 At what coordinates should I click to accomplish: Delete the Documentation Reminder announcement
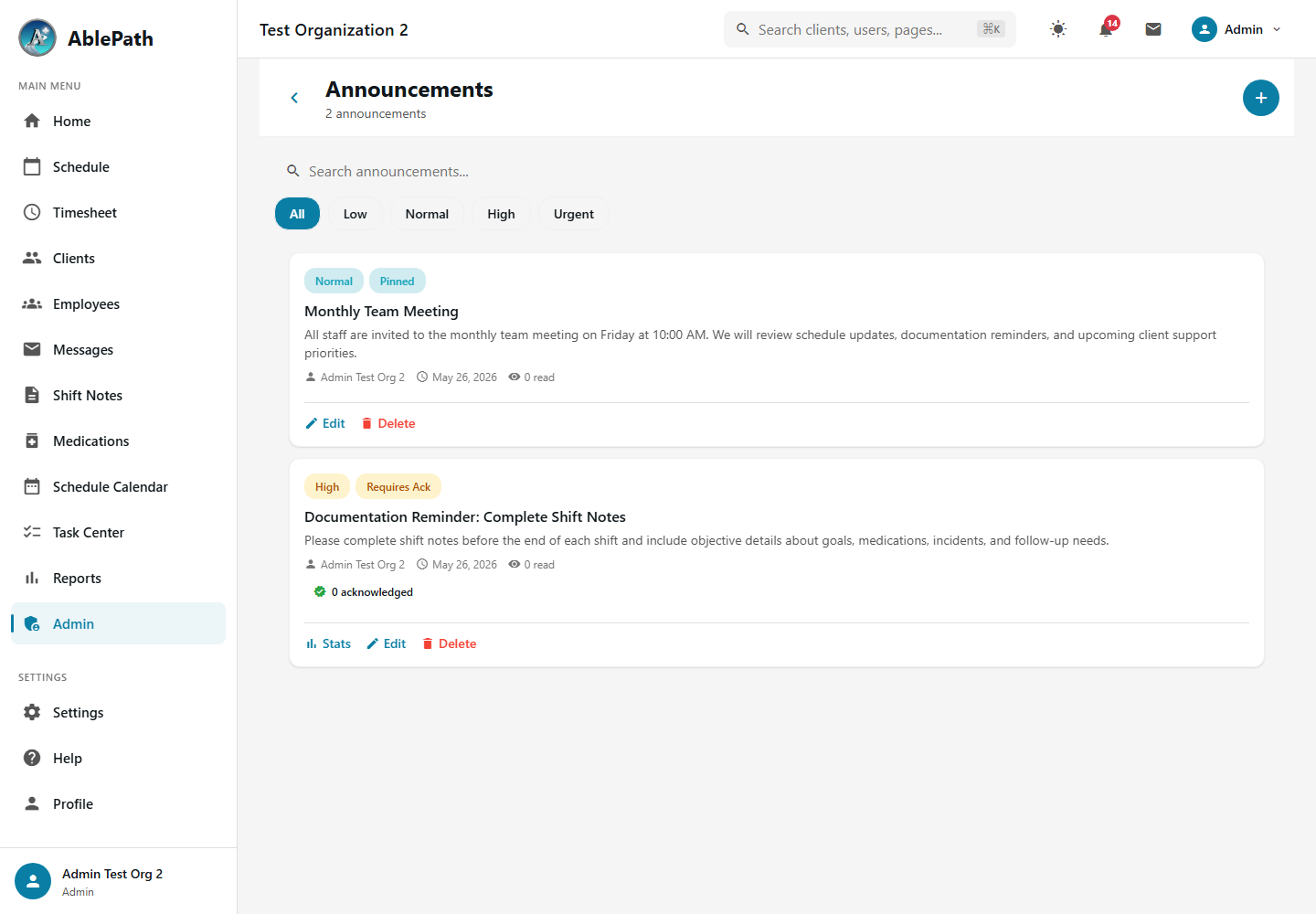[450, 643]
